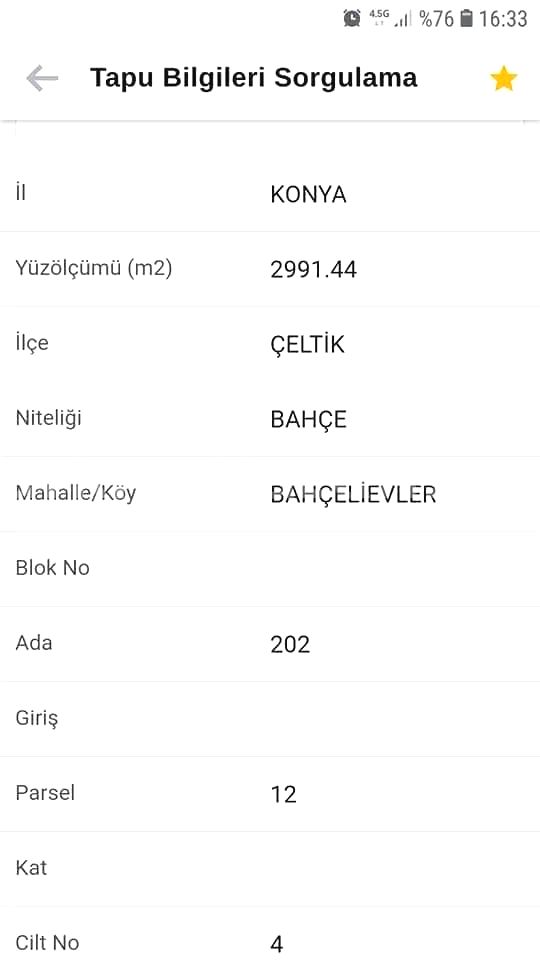Select the İlçe row ÇELTİK

pos(270,344)
